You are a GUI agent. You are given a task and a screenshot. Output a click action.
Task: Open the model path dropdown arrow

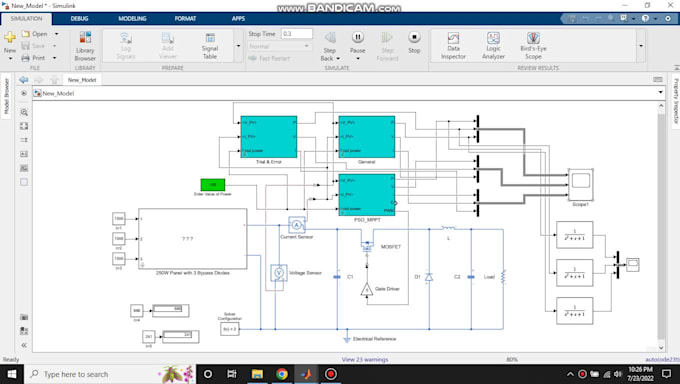click(x=660, y=92)
